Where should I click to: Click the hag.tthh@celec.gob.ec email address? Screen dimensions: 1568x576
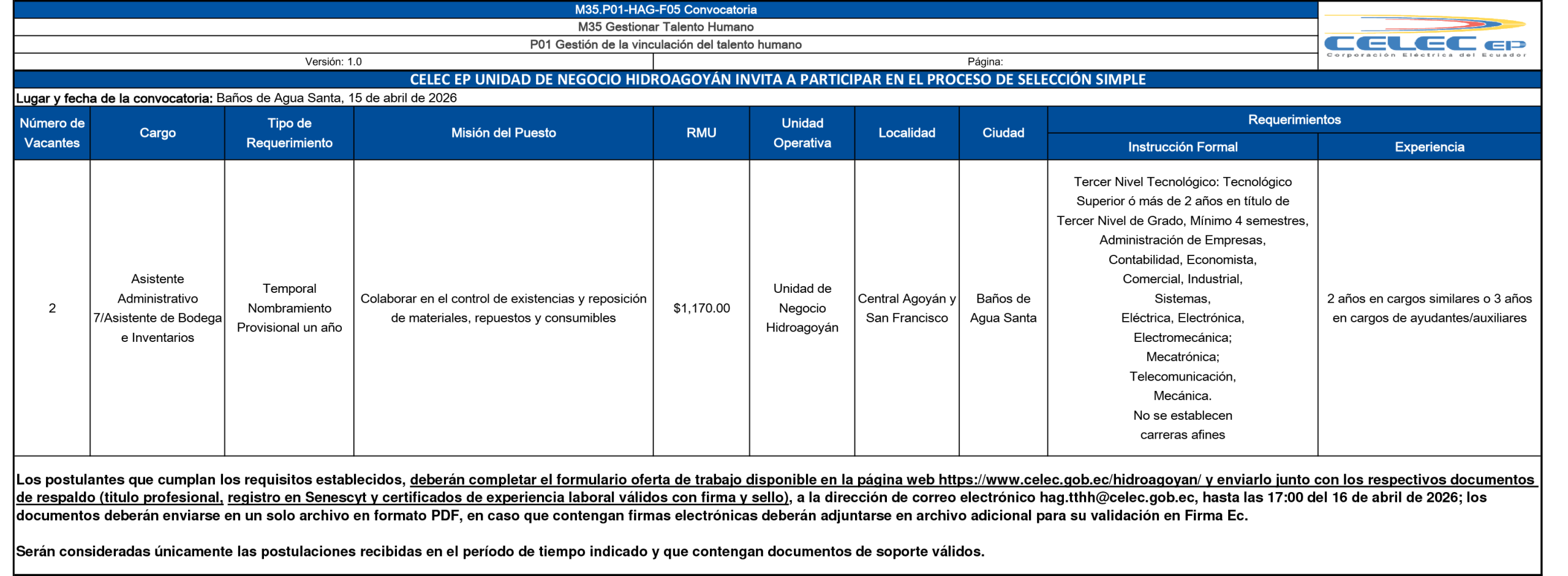tap(1116, 498)
